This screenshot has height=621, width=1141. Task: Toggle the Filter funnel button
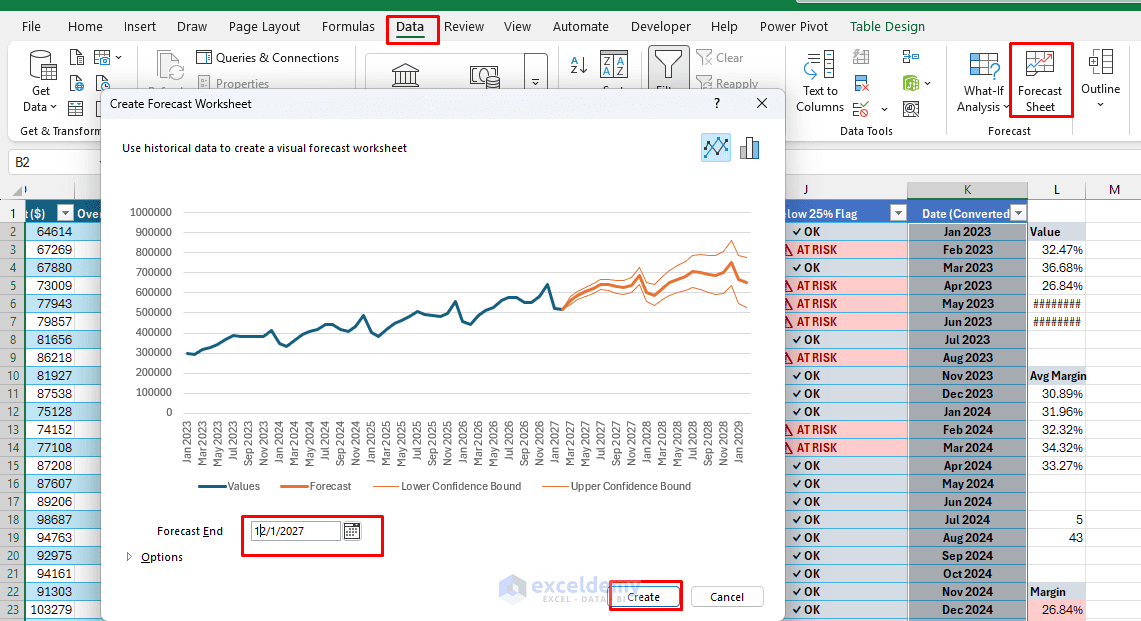667,67
